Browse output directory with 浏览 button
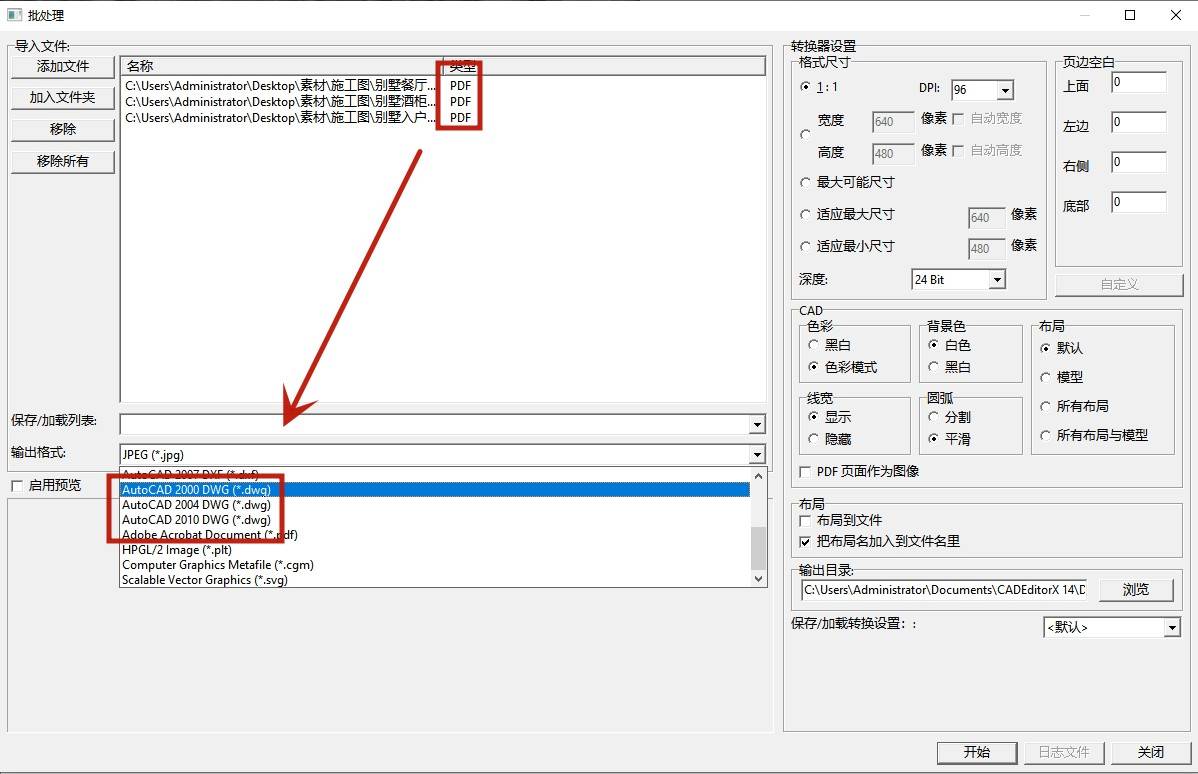1198x774 pixels. pos(1135,590)
